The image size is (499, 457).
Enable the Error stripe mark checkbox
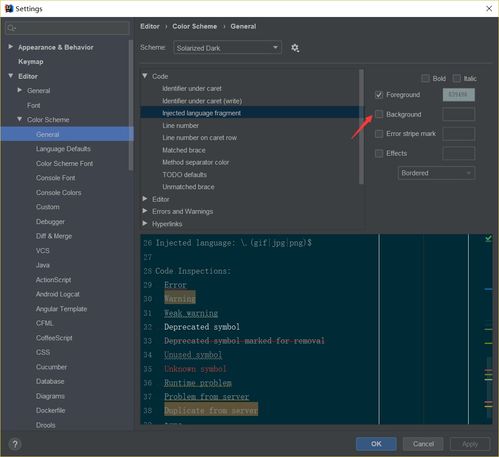pyautogui.click(x=379, y=134)
